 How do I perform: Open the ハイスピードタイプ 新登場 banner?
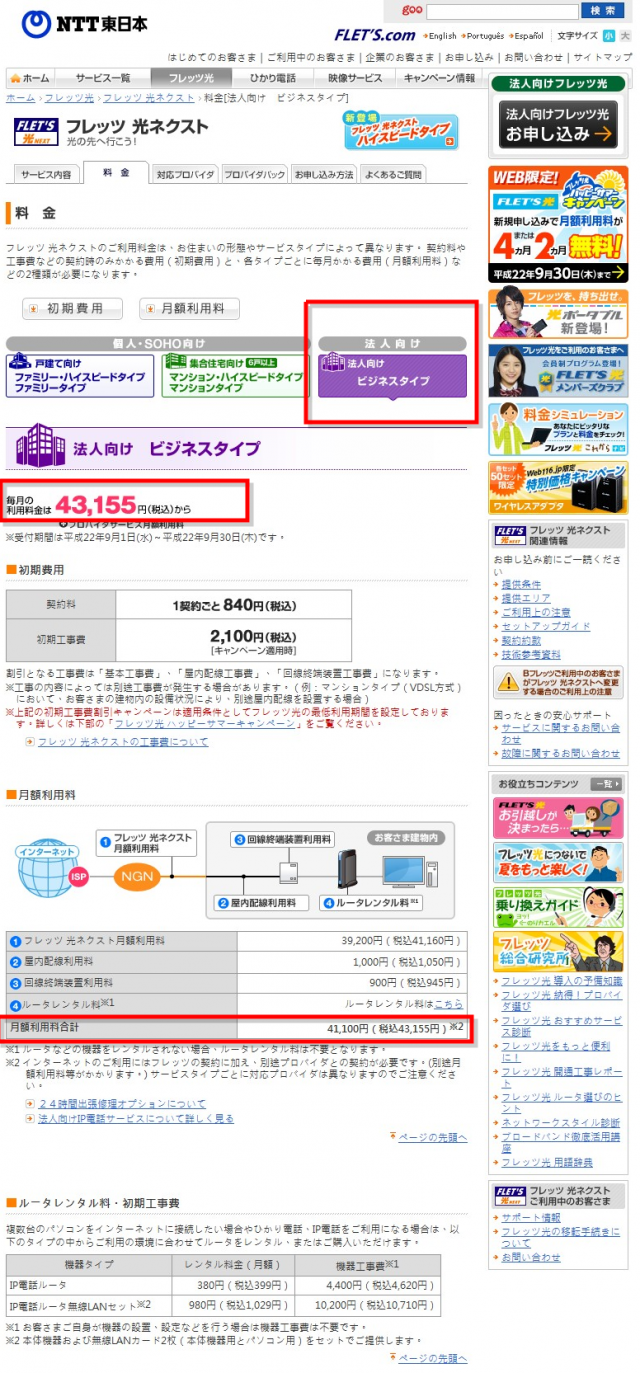coord(400,131)
